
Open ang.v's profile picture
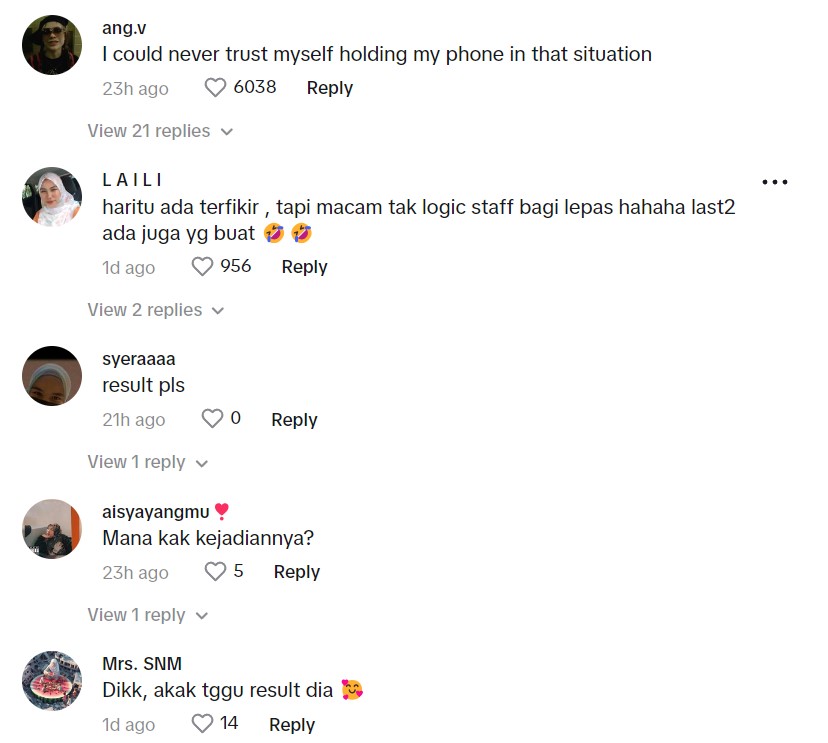(52, 45)
